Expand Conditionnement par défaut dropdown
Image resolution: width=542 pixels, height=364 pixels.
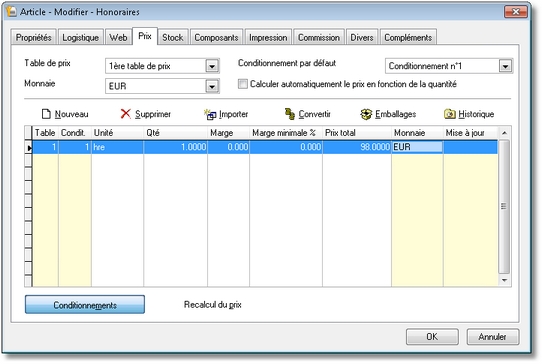pyautogui.click(x=505, y=66)
